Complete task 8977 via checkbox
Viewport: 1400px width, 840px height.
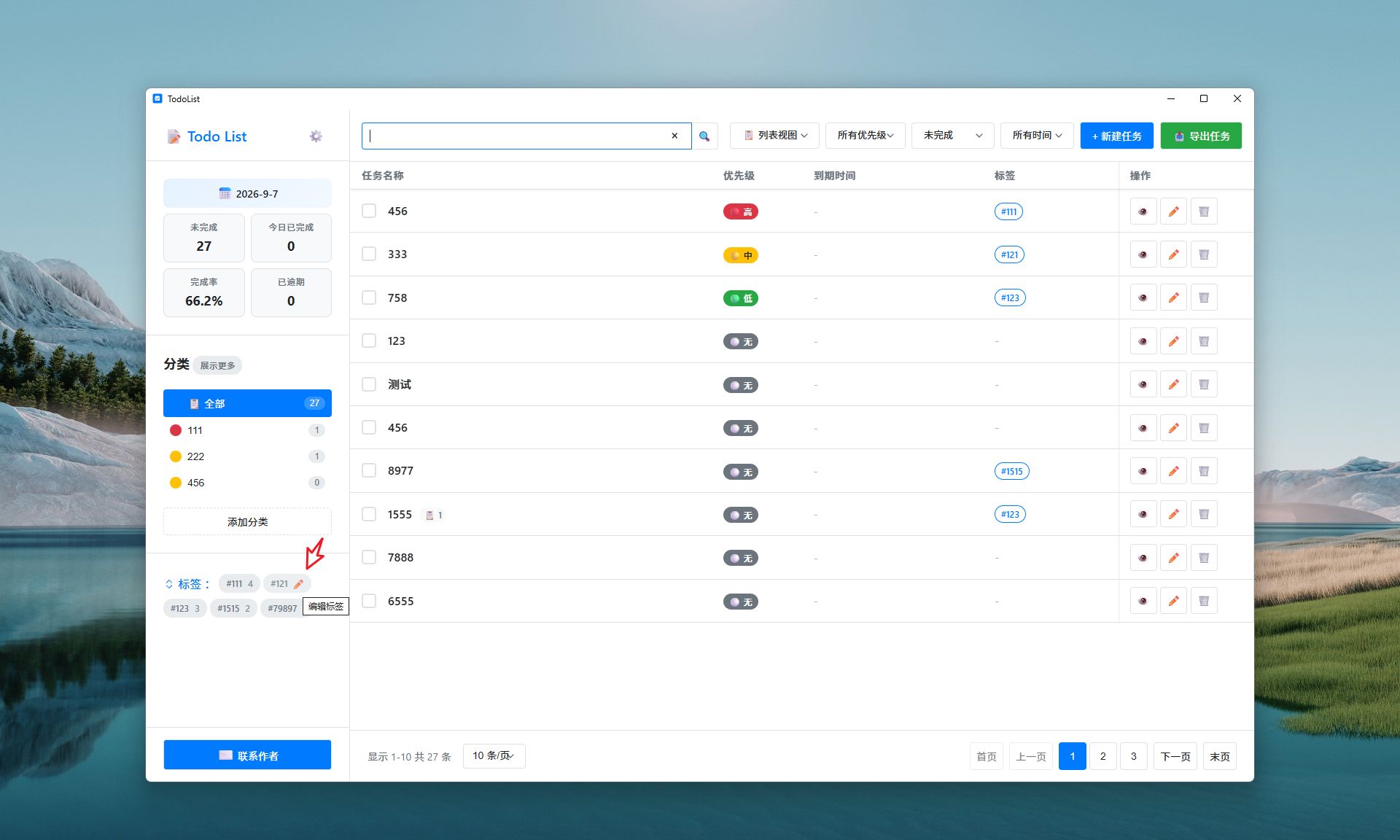click(369, 470)
